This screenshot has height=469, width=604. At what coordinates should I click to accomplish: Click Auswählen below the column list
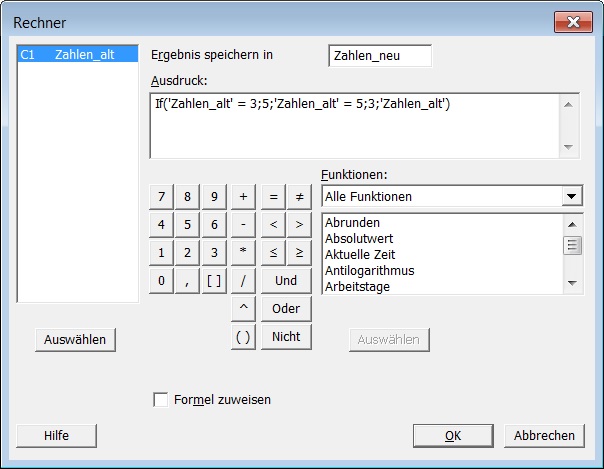[76, 340]
